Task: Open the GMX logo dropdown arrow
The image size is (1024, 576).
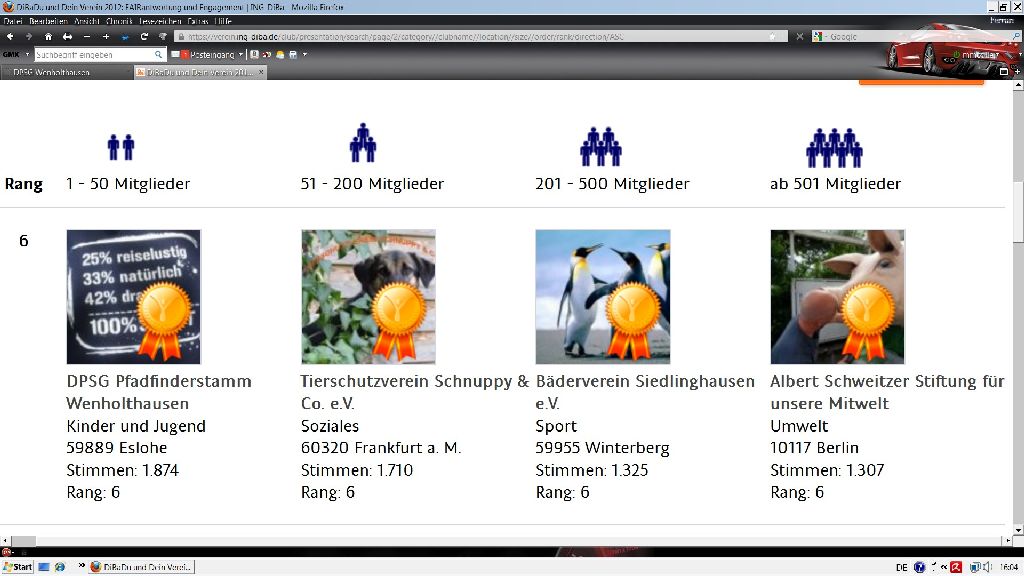Action: click(27, 55)
